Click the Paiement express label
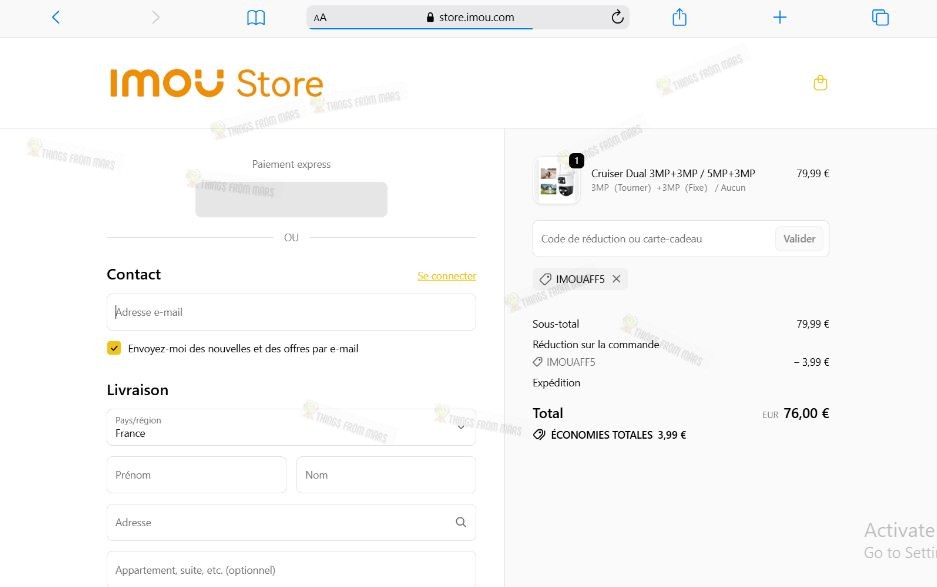Image resolution: width=937 pixels, height=587 pixels. coord(291,164)
